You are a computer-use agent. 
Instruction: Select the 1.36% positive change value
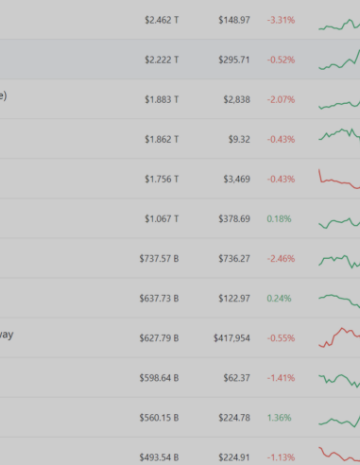click(x=279, y=418)
